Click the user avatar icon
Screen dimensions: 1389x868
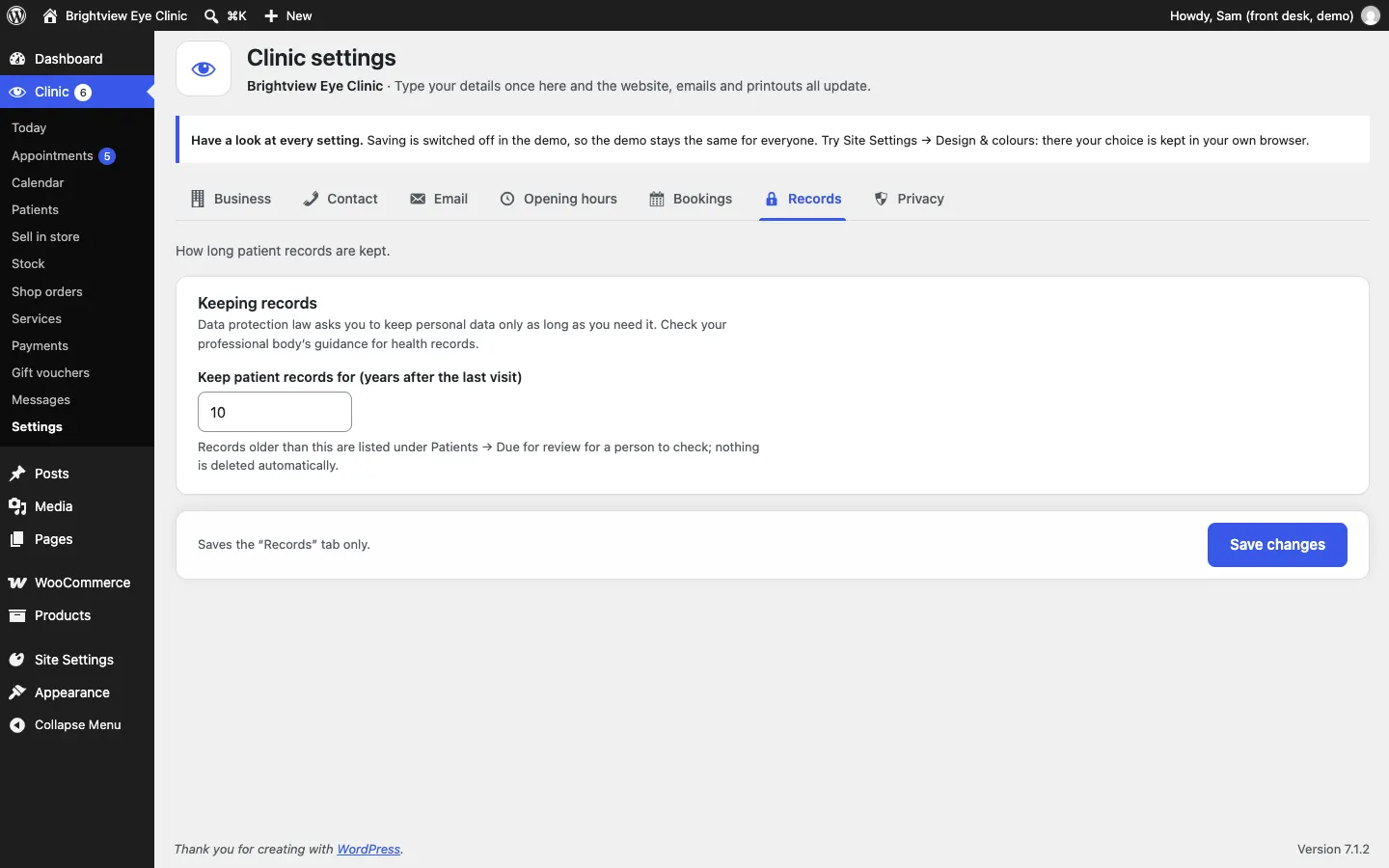tap(1371, 15)
